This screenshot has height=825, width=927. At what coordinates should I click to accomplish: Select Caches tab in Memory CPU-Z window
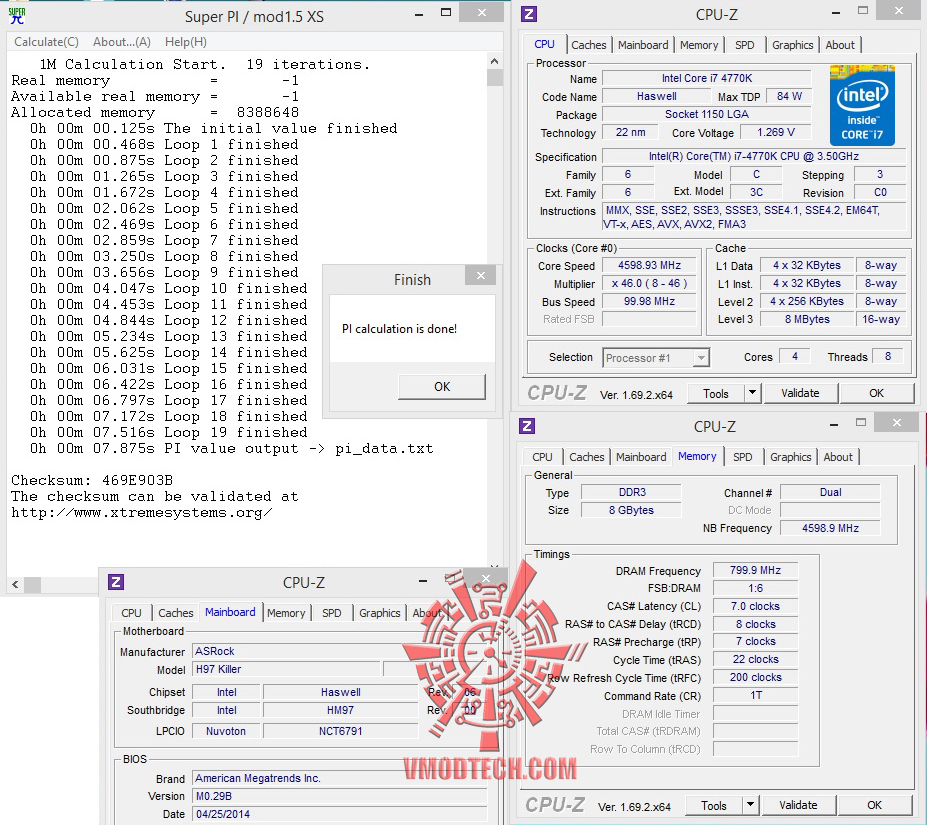(x=586, y=457)
